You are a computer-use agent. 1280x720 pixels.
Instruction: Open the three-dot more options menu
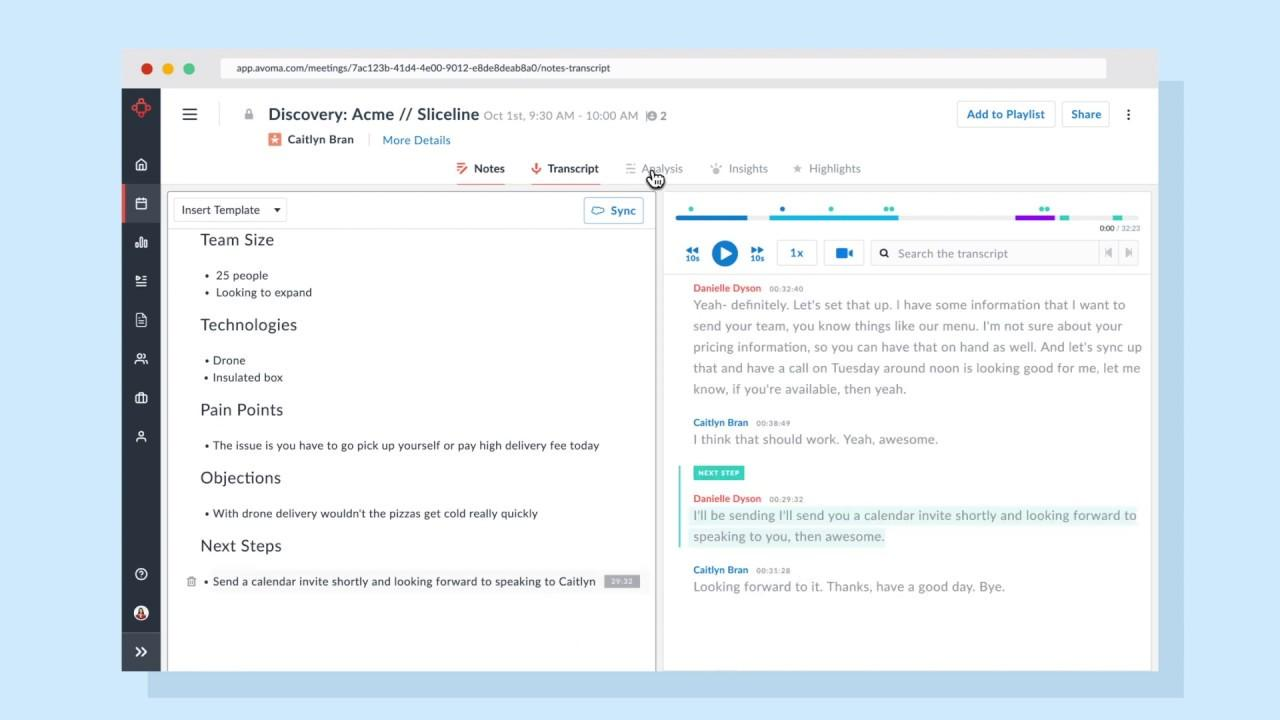click(1128, 114)
